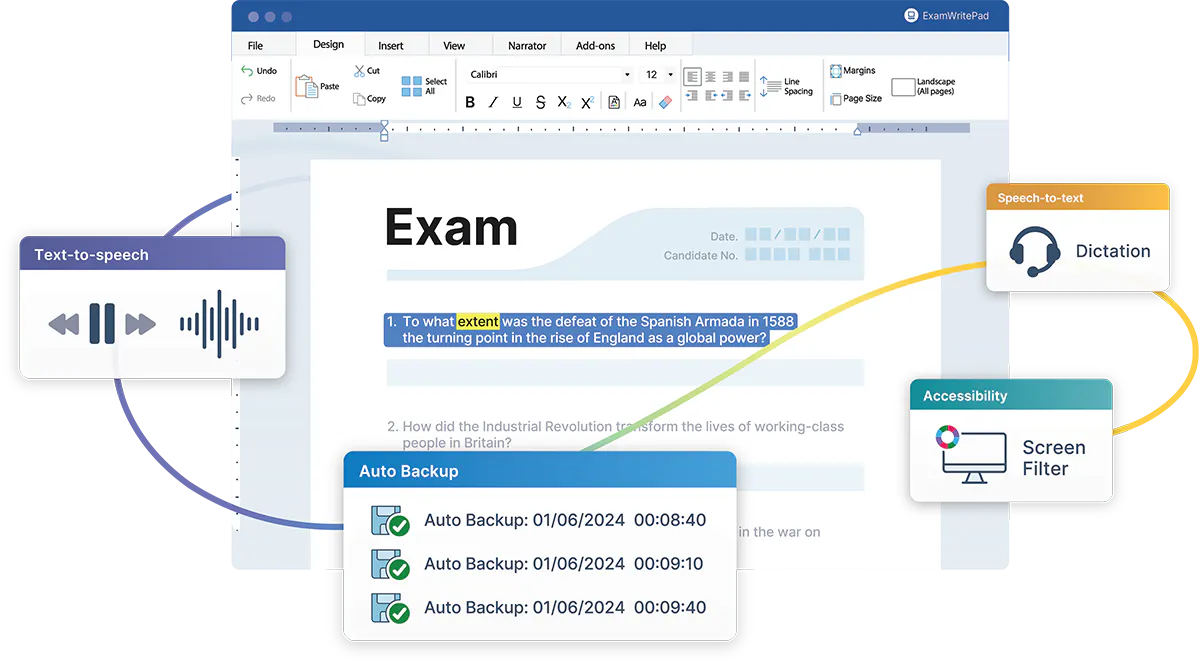
Task: Click the audio waveform in Text-to-speech
Action: [219, 324]
